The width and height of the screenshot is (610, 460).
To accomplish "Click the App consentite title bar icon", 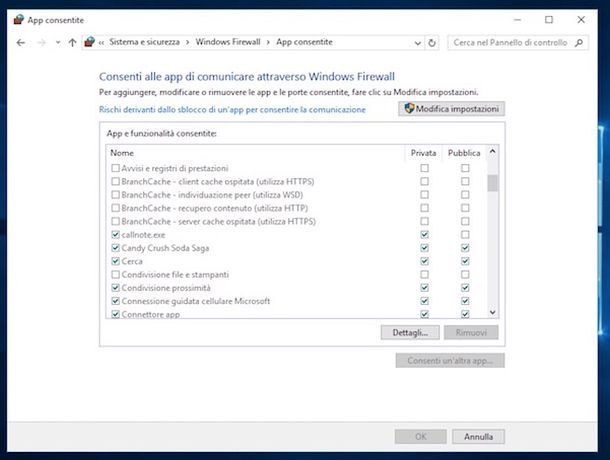I will tap(18, 20).
